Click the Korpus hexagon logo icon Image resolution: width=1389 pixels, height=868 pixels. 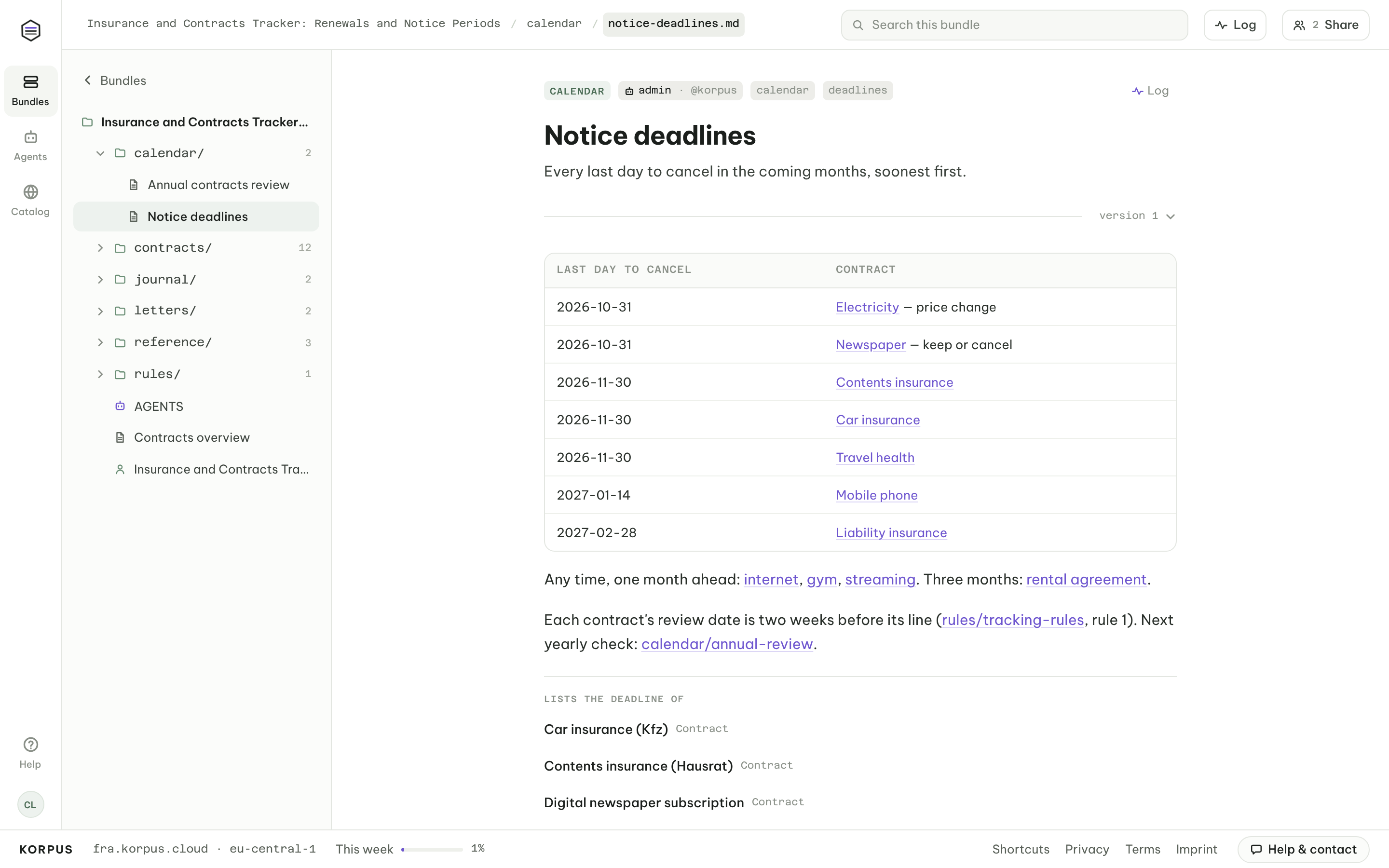[30, 30]
